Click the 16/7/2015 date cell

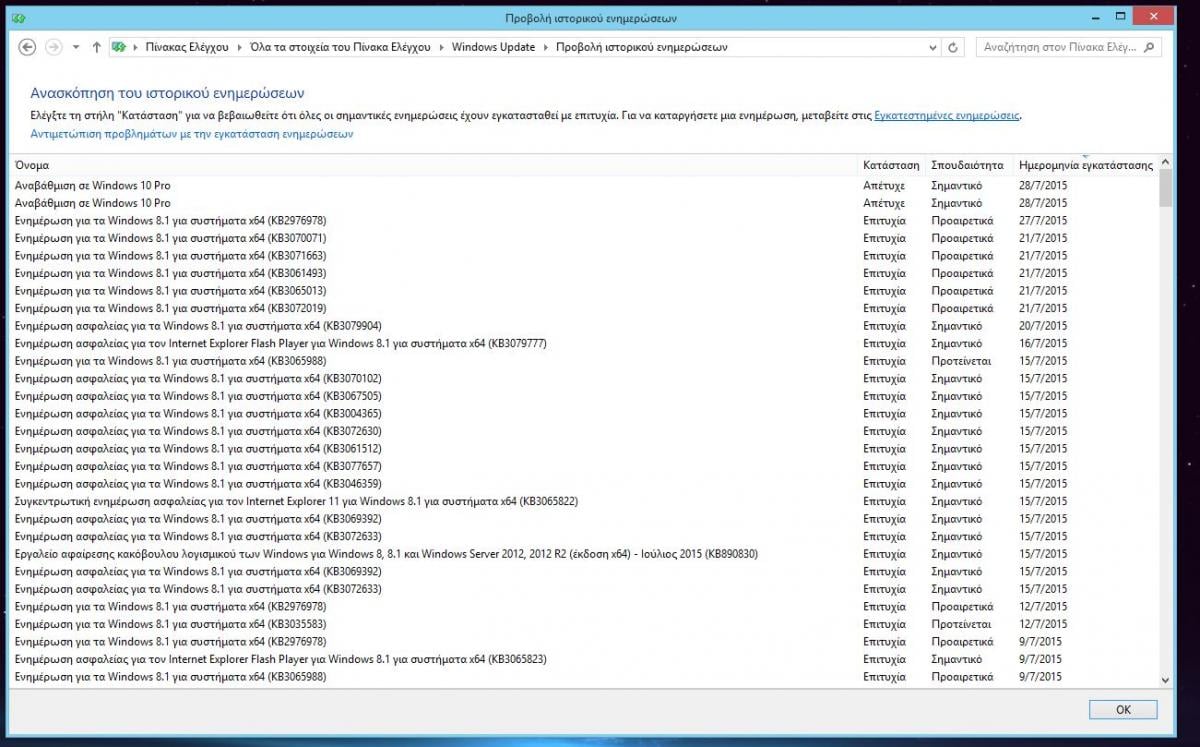pos(1043,343)
